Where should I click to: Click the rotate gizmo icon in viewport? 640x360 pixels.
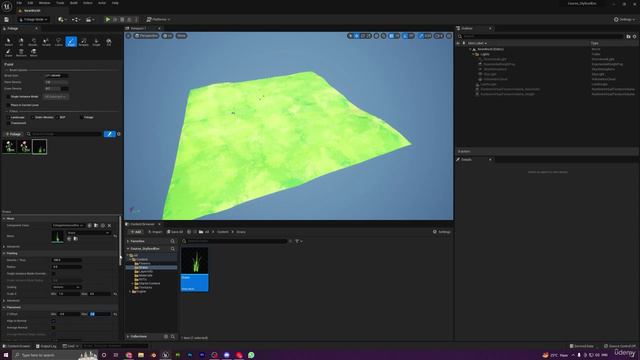pyautogui.click(x=363, y=36)
